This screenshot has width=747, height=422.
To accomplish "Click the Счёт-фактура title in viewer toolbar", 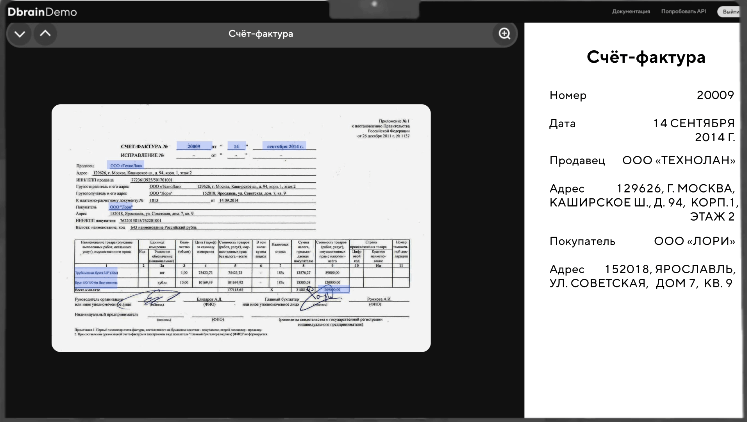I will [x=261, y=34].
